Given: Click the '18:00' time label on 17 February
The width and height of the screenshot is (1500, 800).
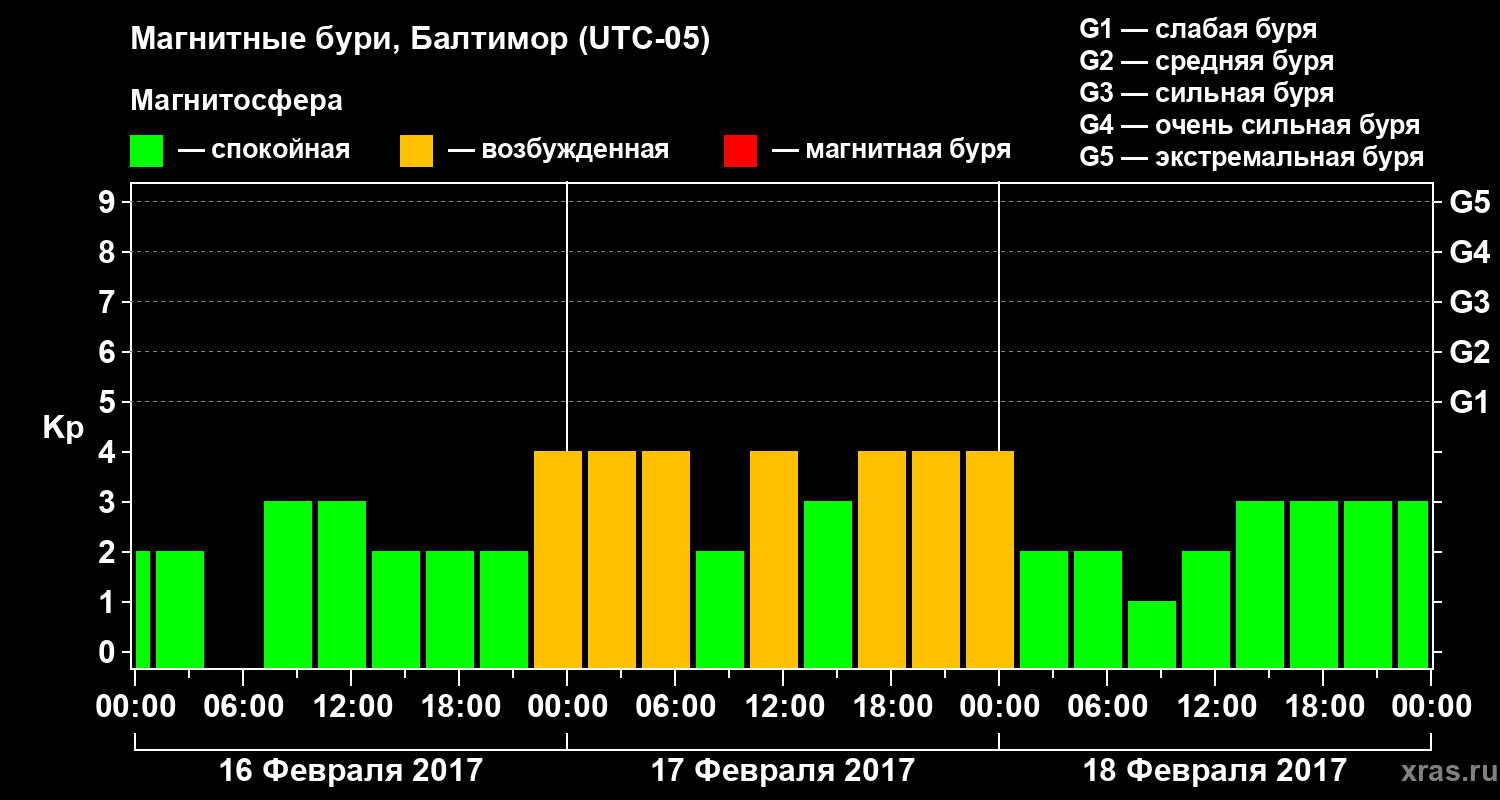Looking at the screenshot, I should tap(891, 707).
